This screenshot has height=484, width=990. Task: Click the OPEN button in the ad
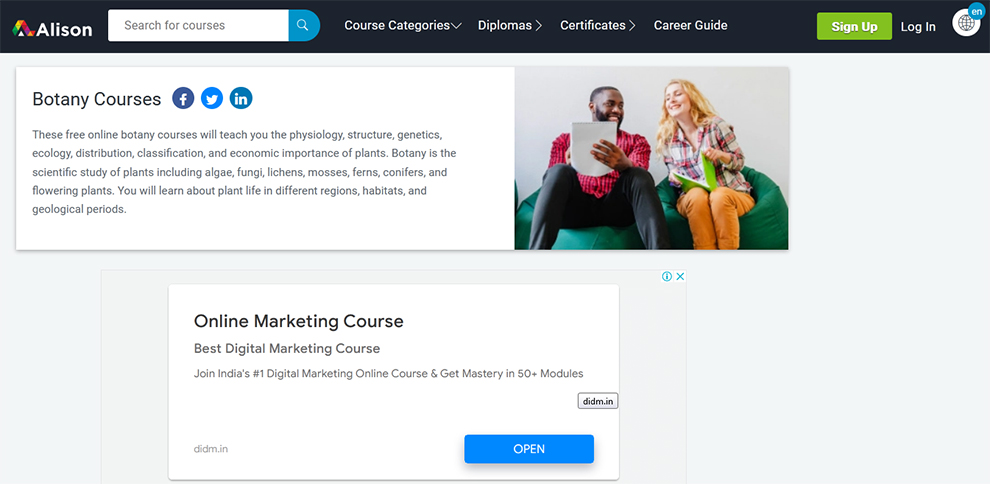coord(529,449)
